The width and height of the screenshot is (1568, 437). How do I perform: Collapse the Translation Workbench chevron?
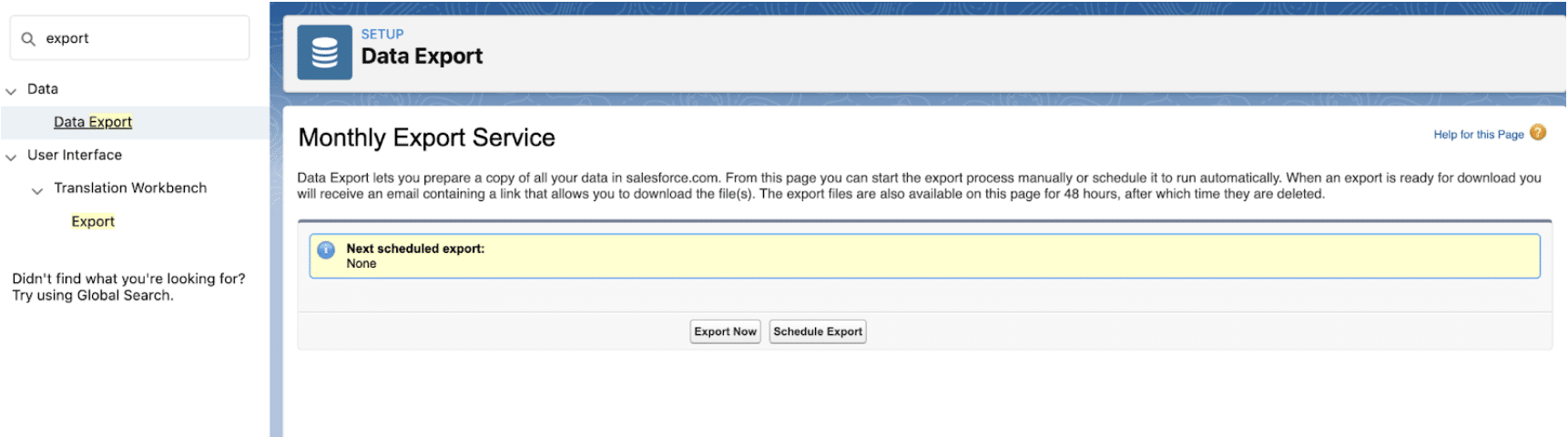point(37,189)
